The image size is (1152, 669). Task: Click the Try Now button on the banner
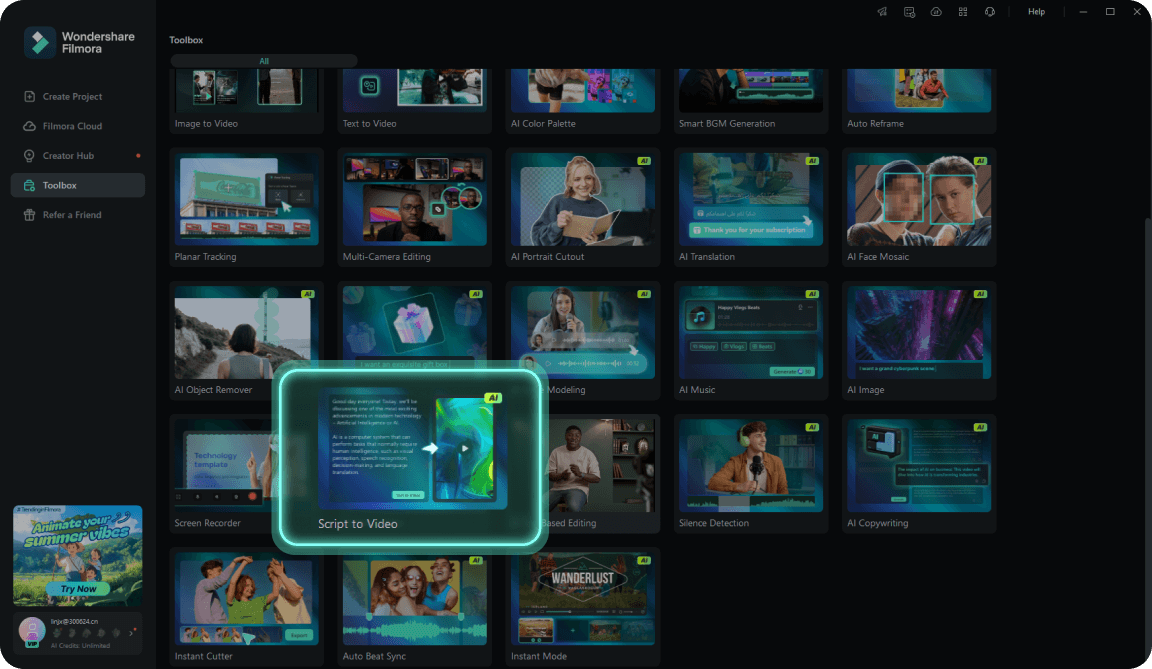click(x=78, y=589)
